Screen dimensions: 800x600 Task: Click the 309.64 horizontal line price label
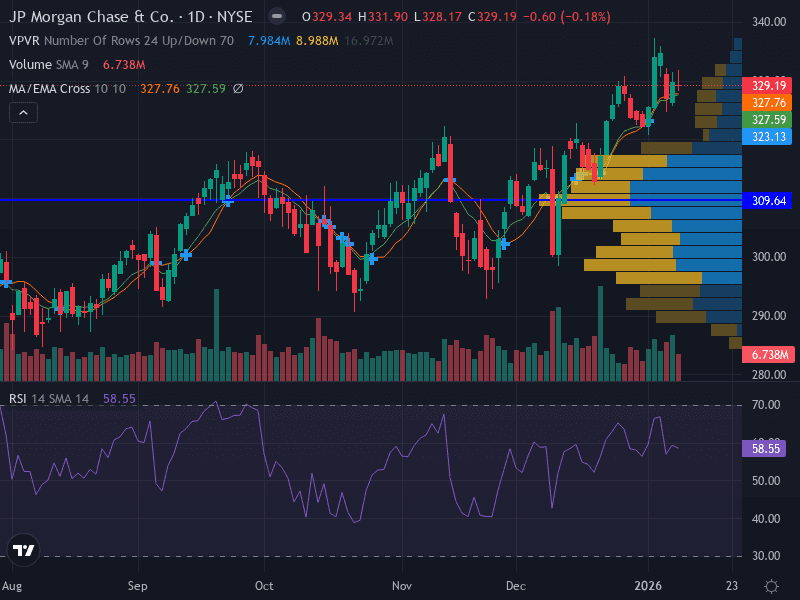click(x=767, y=201)
